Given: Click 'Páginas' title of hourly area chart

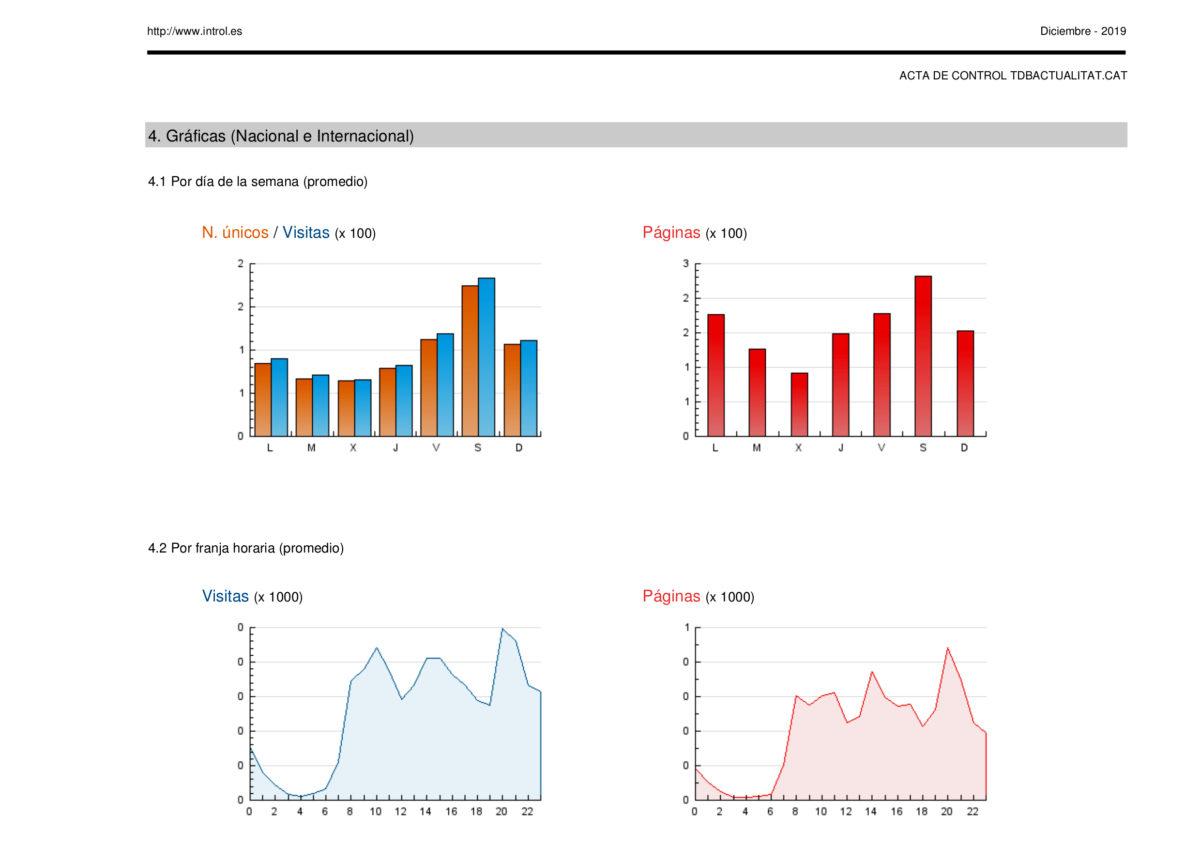Looking at the screenshot, I should click(x=671, y=596).
